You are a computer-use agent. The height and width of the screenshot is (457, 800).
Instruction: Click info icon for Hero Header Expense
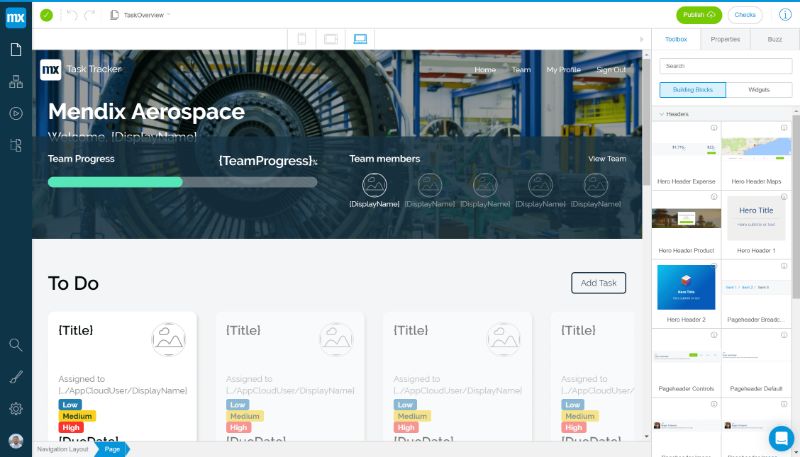[714, 128]
